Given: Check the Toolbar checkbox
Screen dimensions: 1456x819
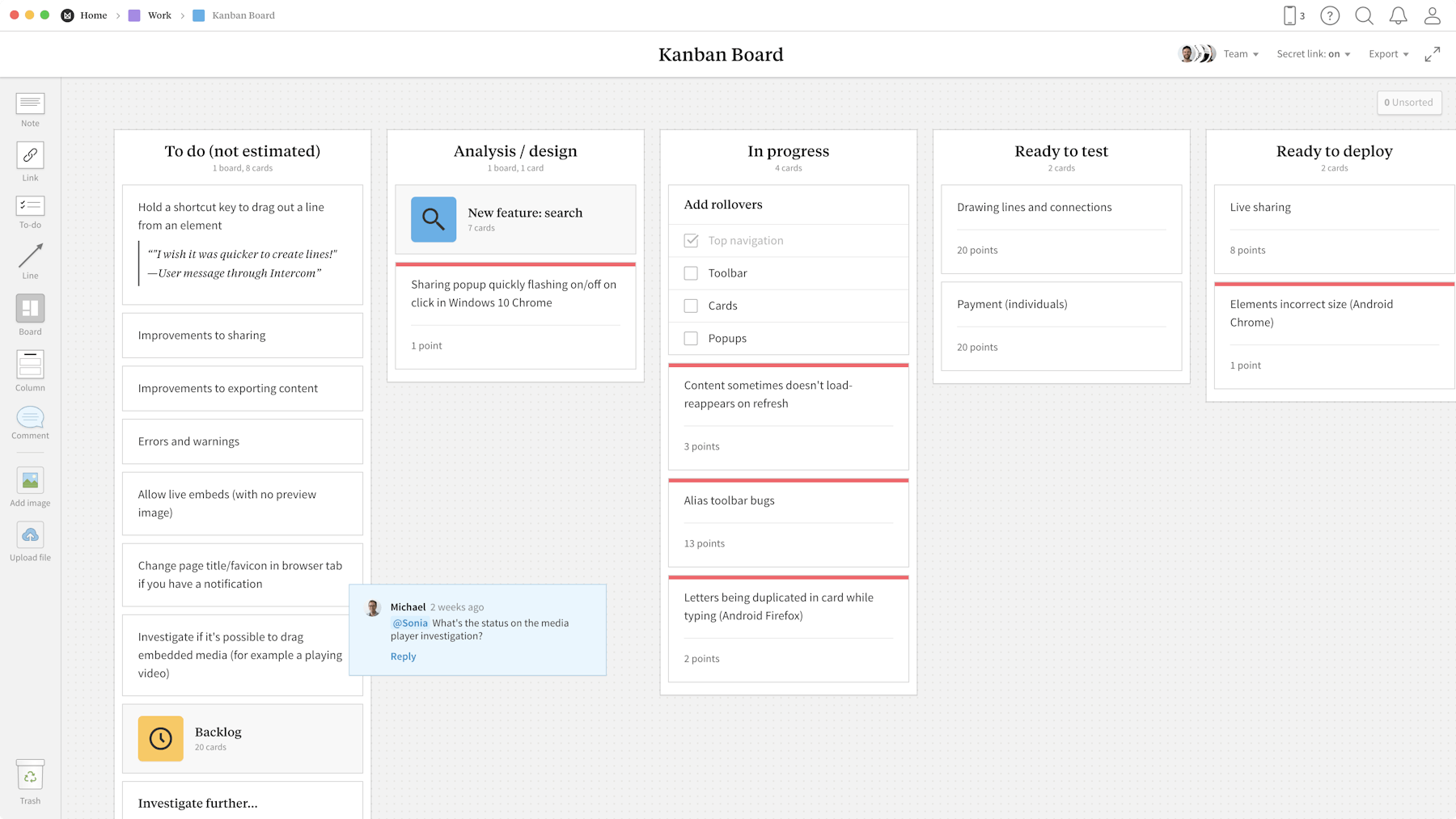Looking at the screenshot, I should click(691, 273).
